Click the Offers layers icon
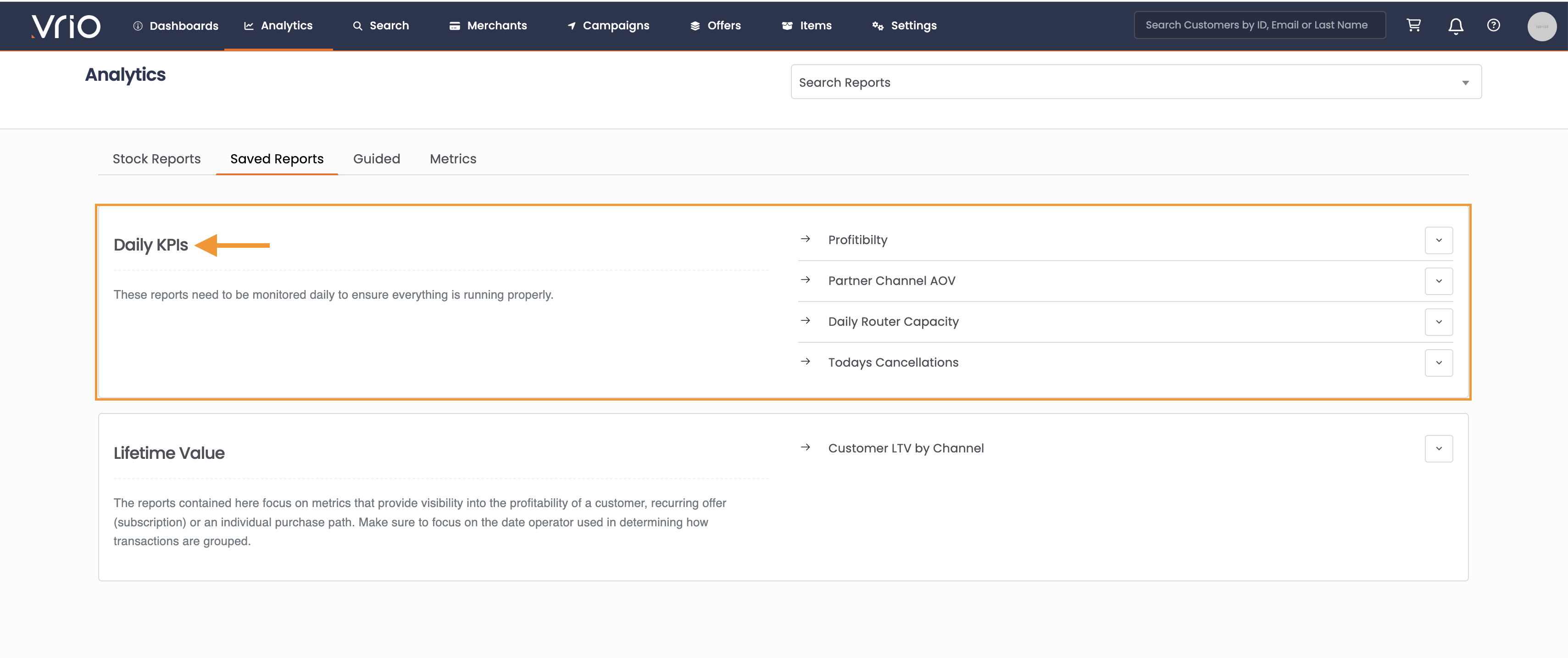This screenshot has width=1568, height=658. pos(695,26)
